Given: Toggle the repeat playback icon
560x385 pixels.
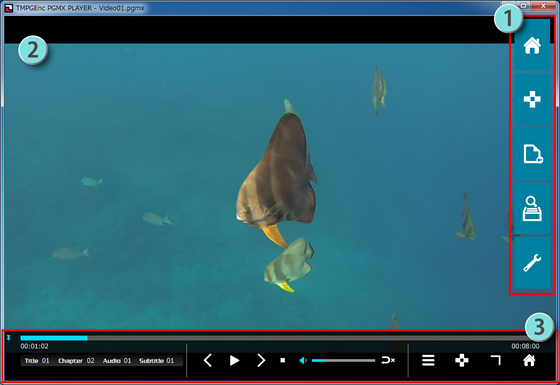Looking at the screenshot, I should click(x=388, y=360).
